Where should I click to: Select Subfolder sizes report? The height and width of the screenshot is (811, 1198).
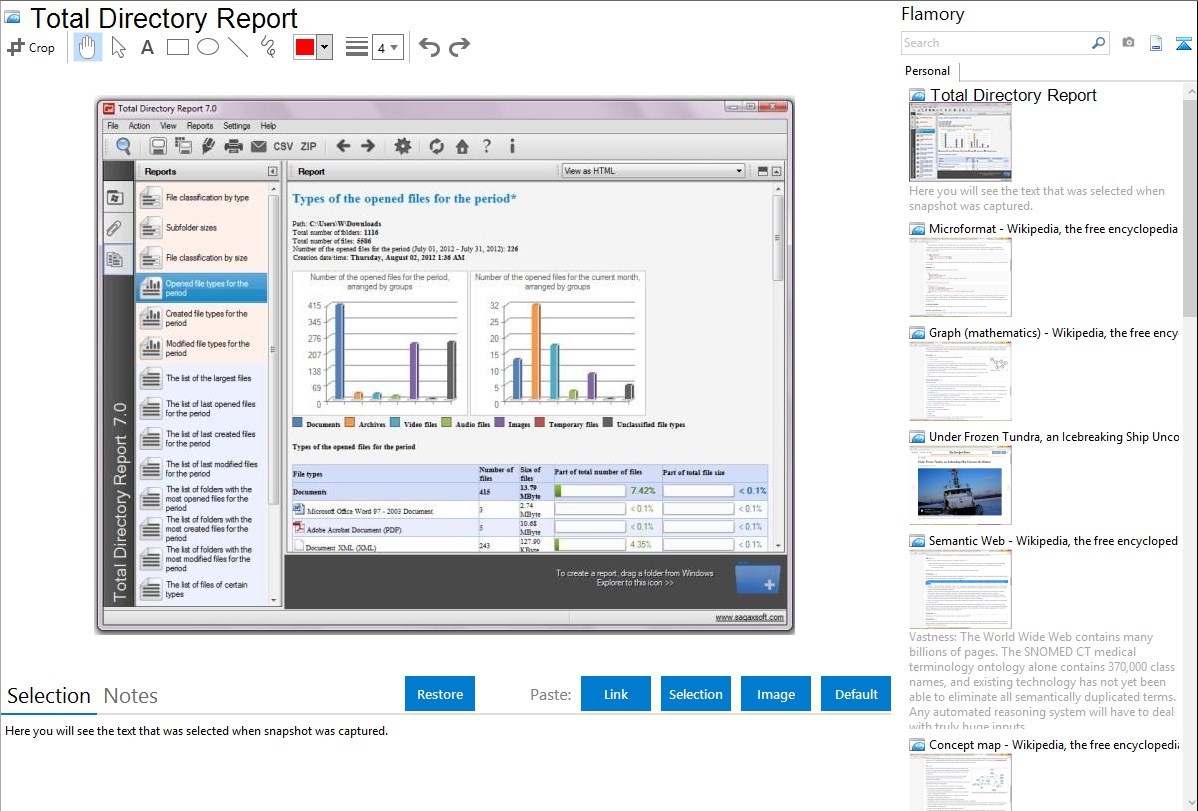[x=202, y=228]
